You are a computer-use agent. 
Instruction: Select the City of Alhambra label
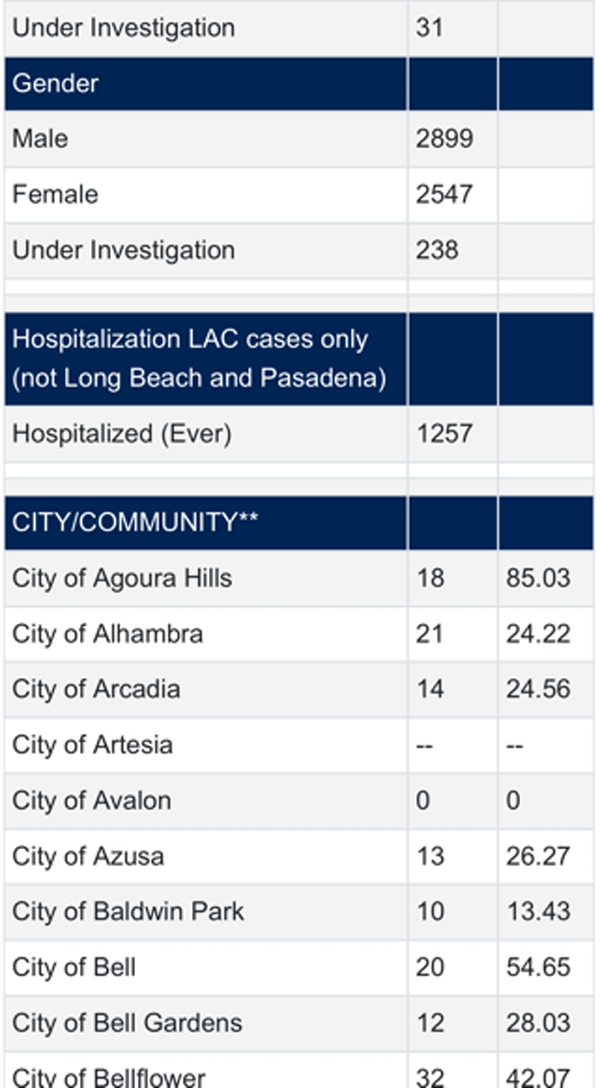(x=107, y=634)
